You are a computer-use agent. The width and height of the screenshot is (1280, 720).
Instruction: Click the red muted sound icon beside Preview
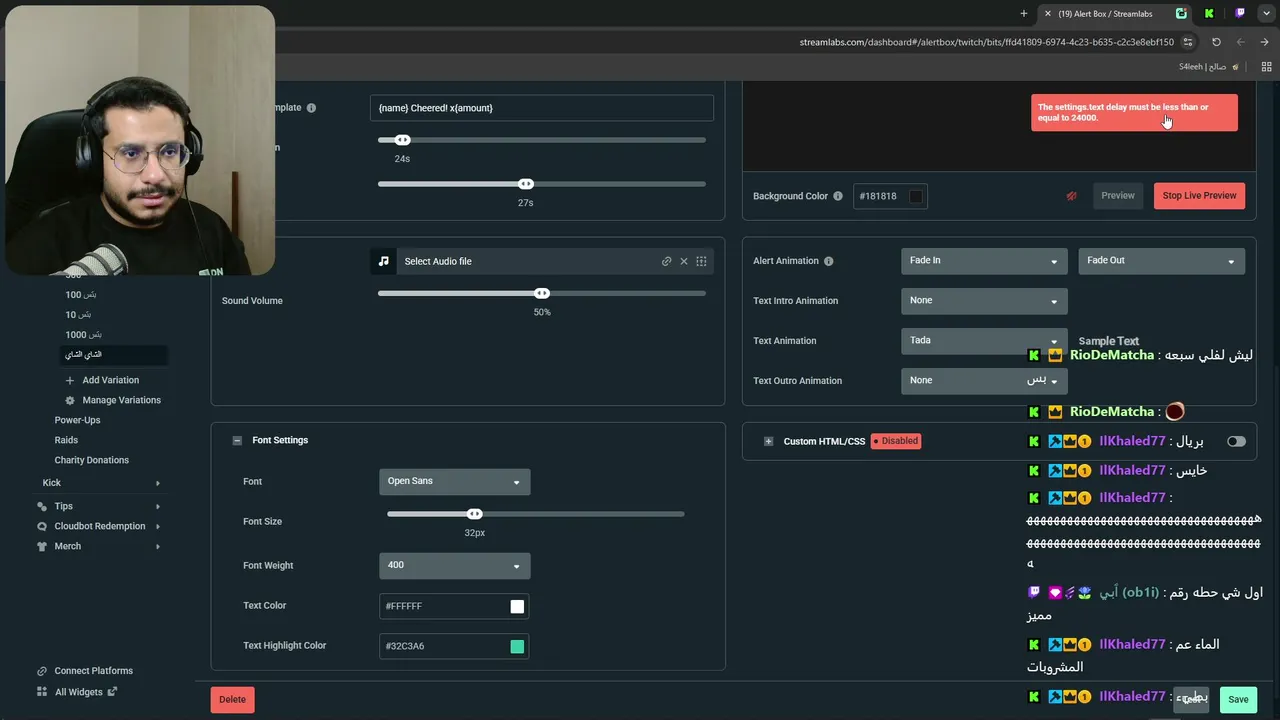pyautogui.click(x=1071, y=196)
